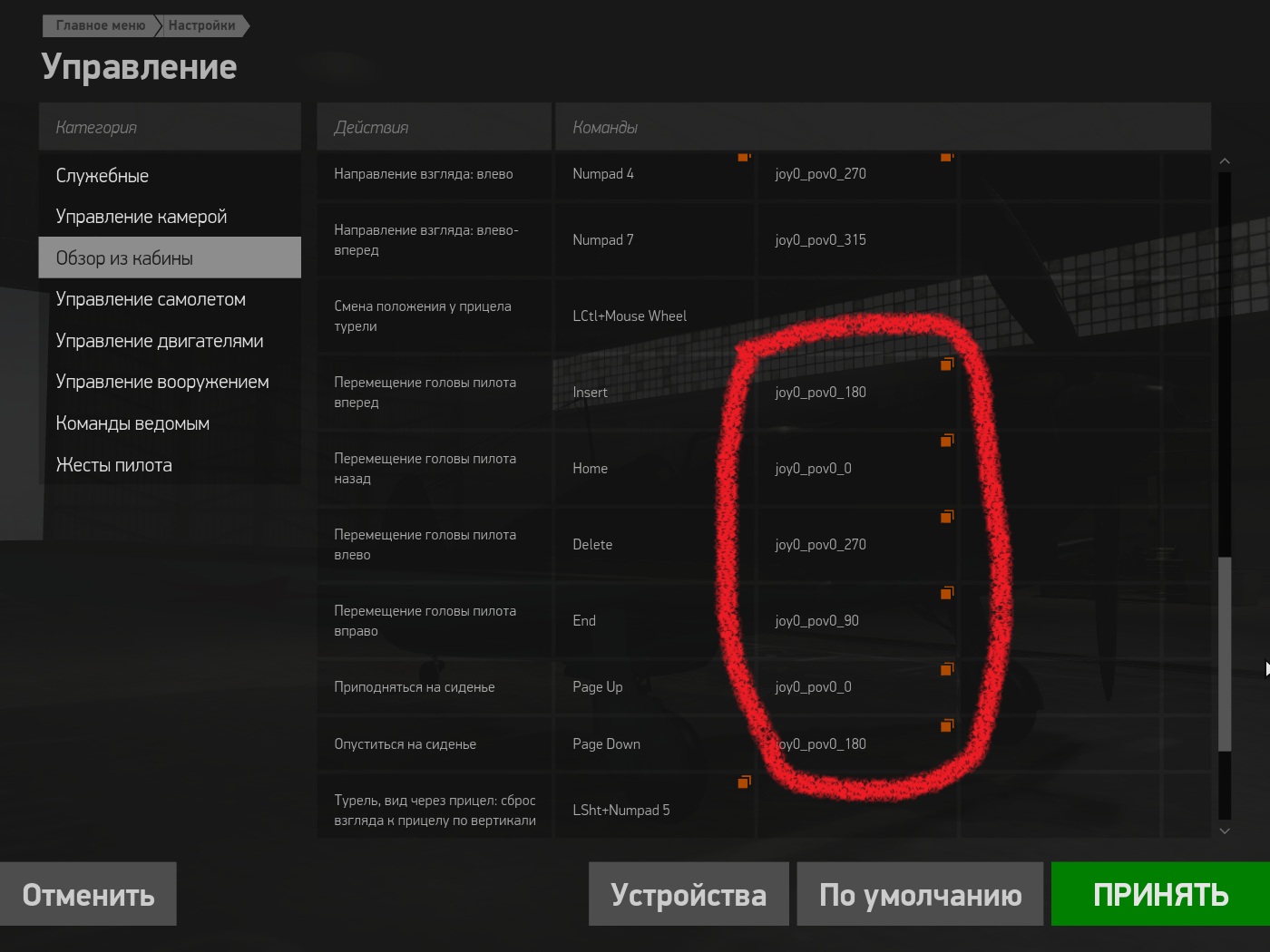This screenshot has height=952, width=1270.
Task: Click the orange icon beside Insert's joy0_pov0_180 binding
Action: tap(947, 364)
